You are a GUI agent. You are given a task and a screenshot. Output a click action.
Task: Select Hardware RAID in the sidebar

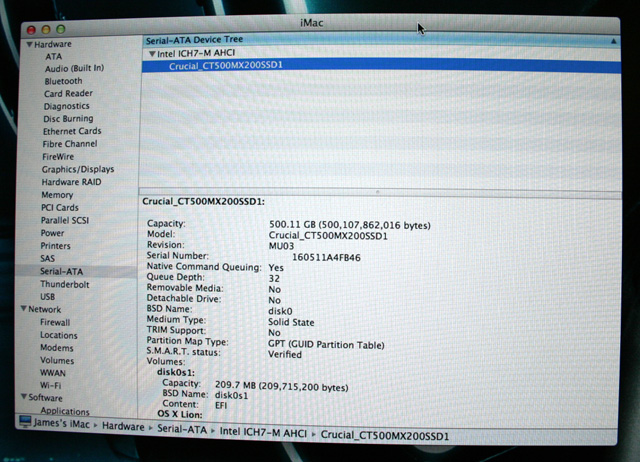point(71,182)
